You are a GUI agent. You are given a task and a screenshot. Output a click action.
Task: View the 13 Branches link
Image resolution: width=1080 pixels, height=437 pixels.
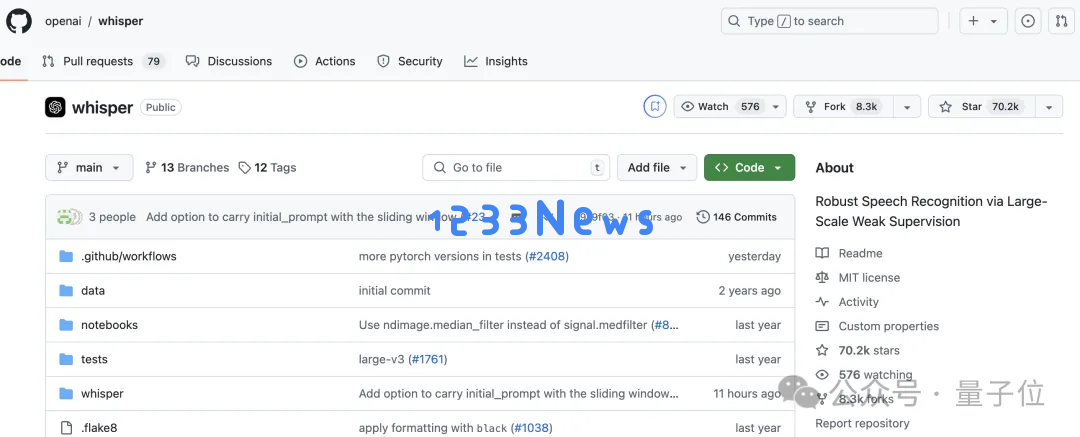[x=187, y=167]
